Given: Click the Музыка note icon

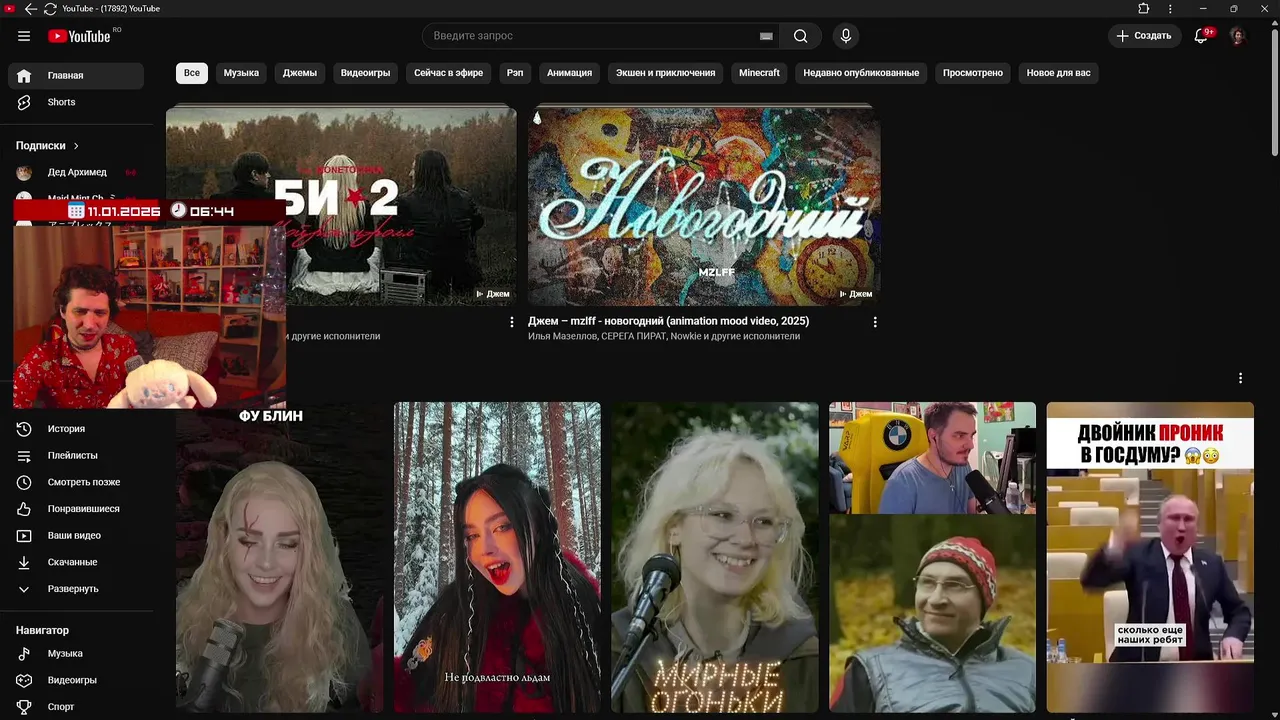Looking at the screenshot, I should (x=24, y=653).
